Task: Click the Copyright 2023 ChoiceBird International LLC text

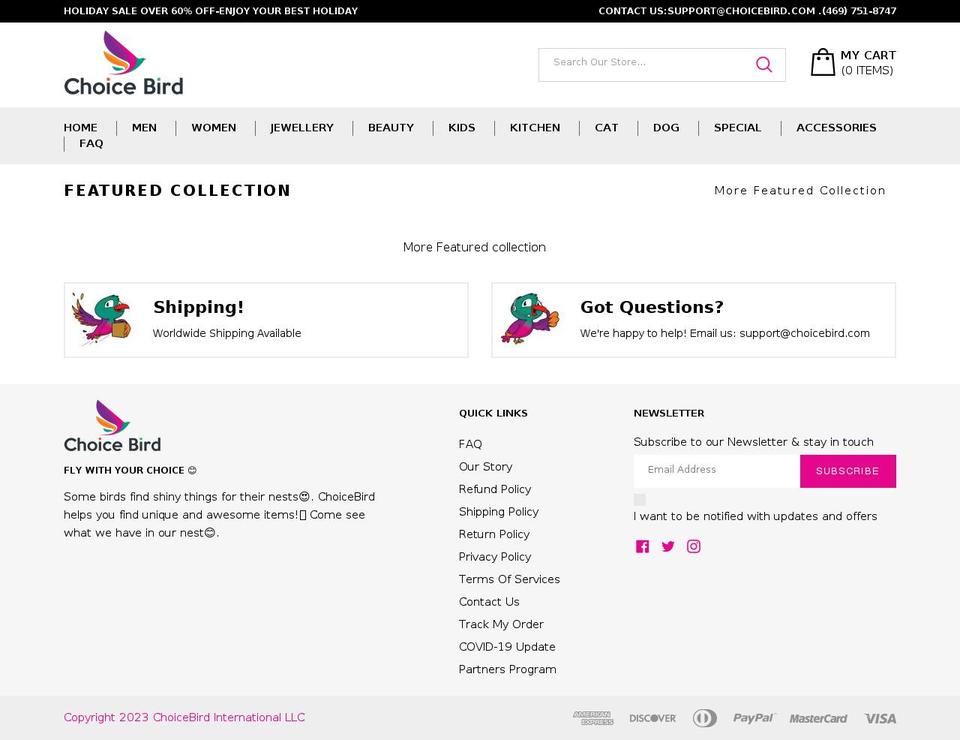Action: coord(184,717)
